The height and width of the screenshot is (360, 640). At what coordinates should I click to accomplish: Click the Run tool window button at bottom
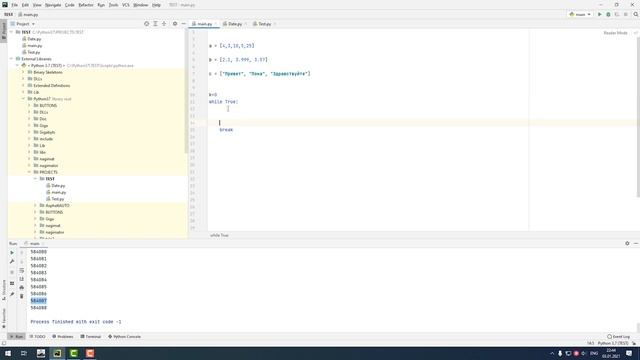tap(16, 337)
